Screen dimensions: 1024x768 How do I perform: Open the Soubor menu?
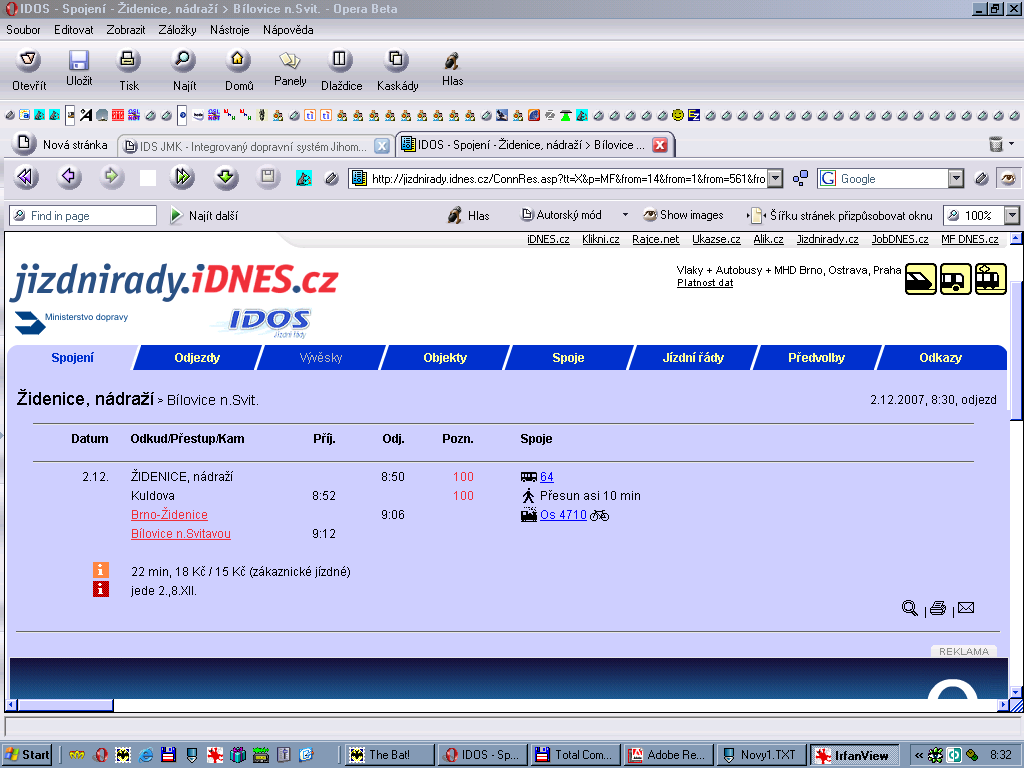coord(24,30)
